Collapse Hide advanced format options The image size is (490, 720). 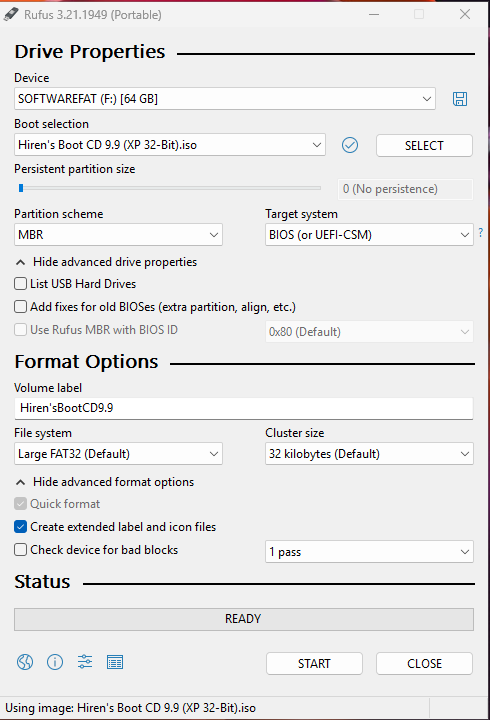click(105, 482)
